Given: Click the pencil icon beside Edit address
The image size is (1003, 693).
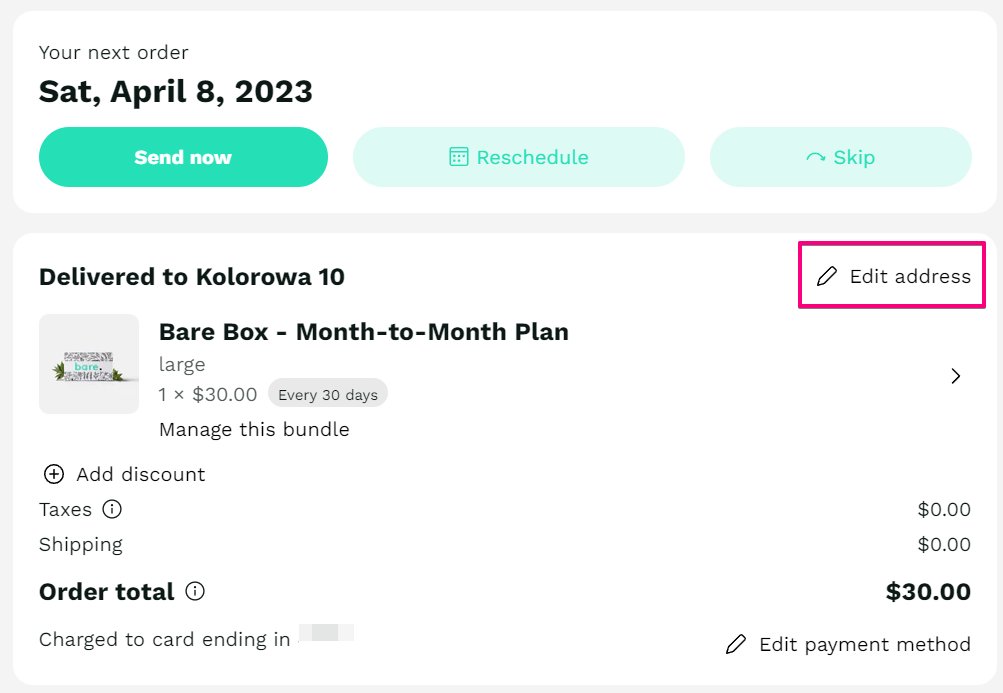Looking at the screenshot, I should click(826, 276).
